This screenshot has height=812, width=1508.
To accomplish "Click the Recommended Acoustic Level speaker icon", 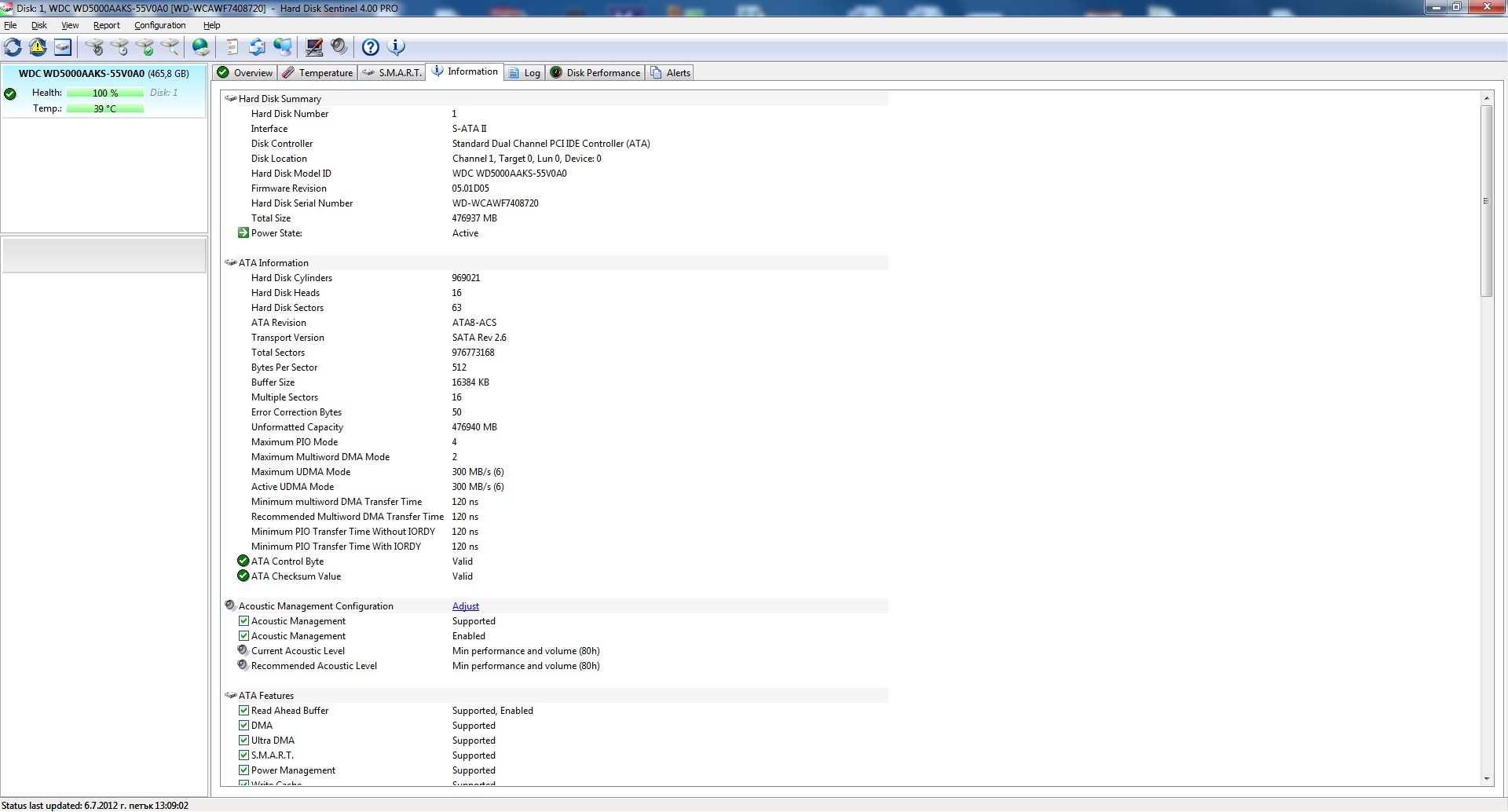I will coord(243,665).
